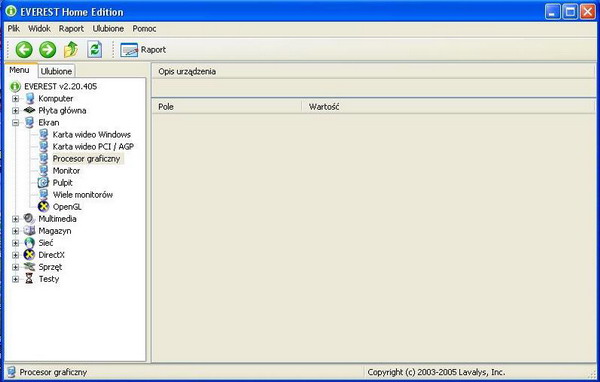Open the Pomoc menu
Image resolution: width=600 pixels, height=382 pixels.
click(144, 29)
